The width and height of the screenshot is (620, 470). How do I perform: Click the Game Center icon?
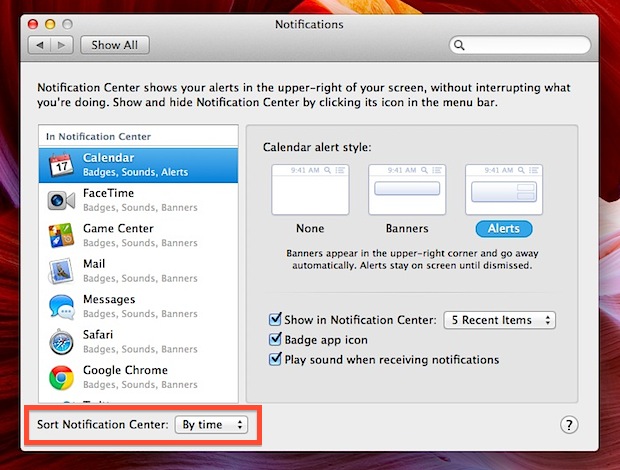(x=61, y=236)
